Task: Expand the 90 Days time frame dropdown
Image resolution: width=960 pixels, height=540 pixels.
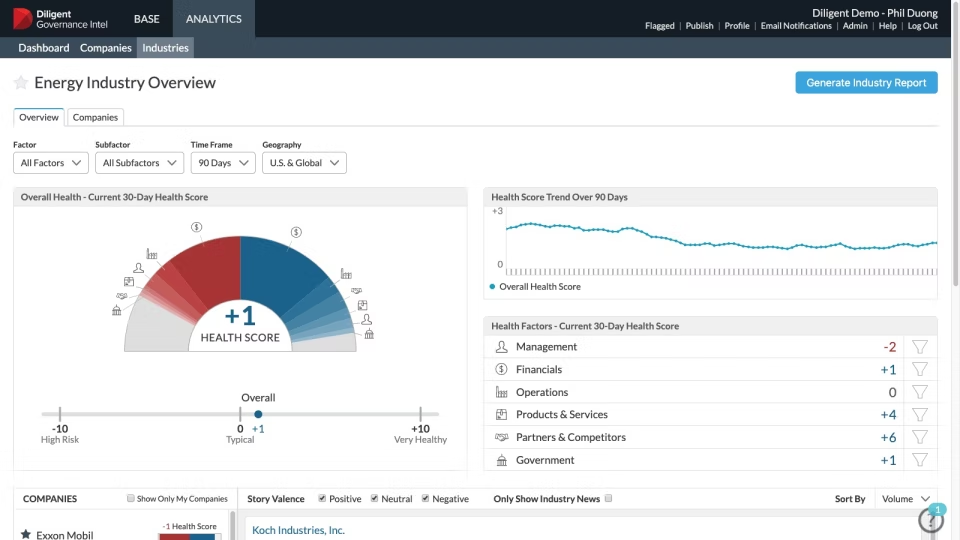Action: pos(223,163)
